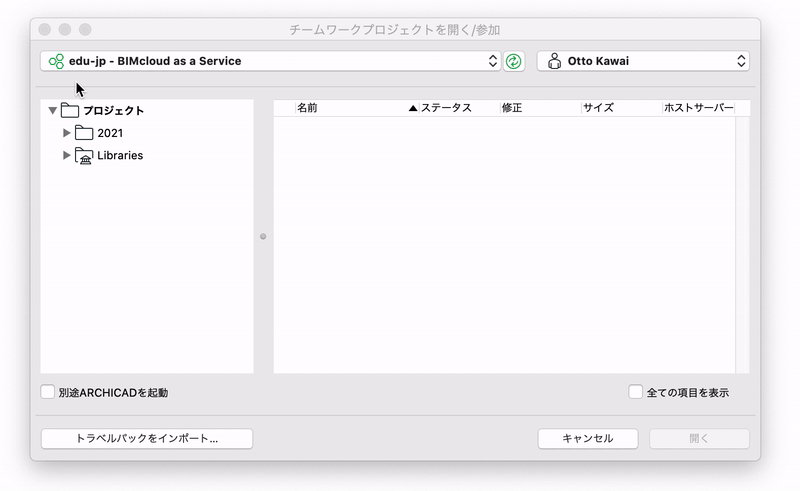Click the 2021 folder icon
Viewport: 800px width, 491px height.
point(84,133)
